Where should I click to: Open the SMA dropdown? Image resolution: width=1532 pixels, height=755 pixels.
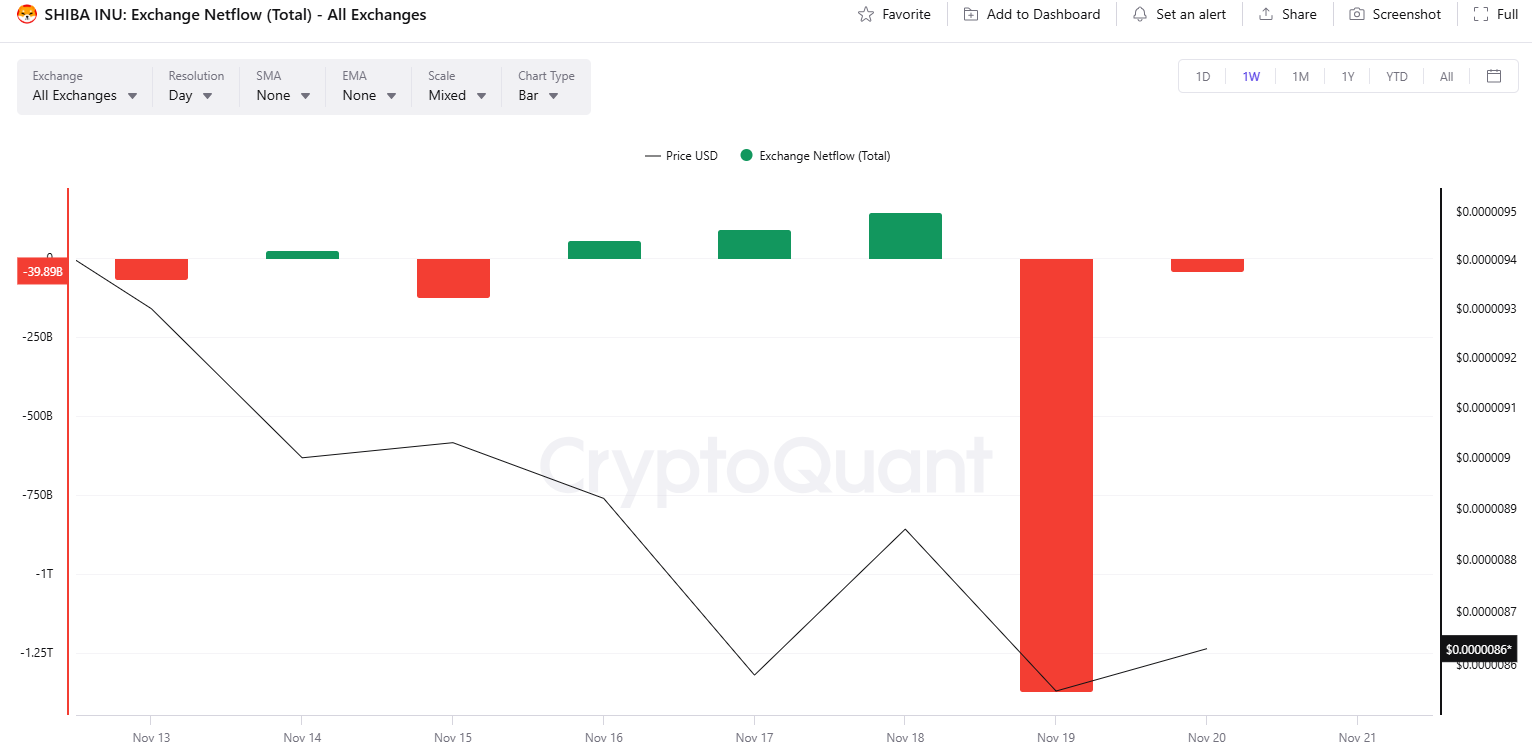pyautogui.click(x=283, y=87)
